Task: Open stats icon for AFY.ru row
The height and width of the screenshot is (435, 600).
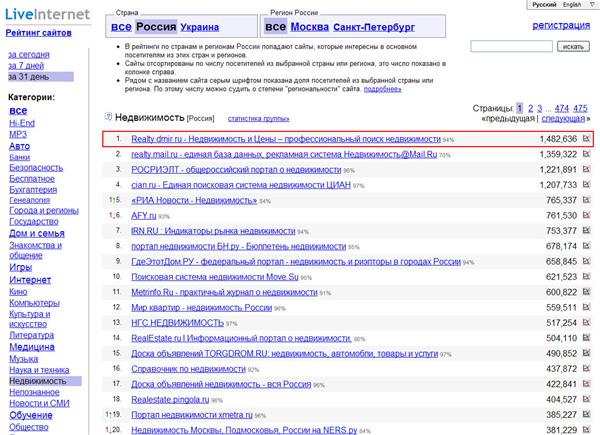Action: tap(586, 215)
